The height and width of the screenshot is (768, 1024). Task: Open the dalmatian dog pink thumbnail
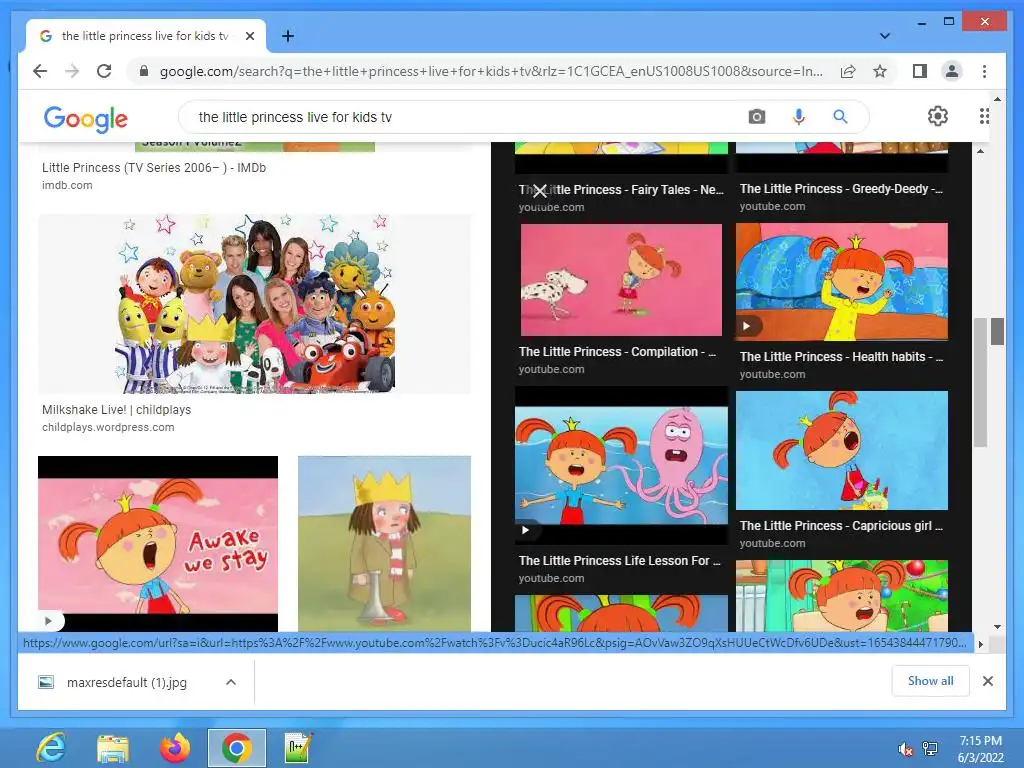click(621, 280)
